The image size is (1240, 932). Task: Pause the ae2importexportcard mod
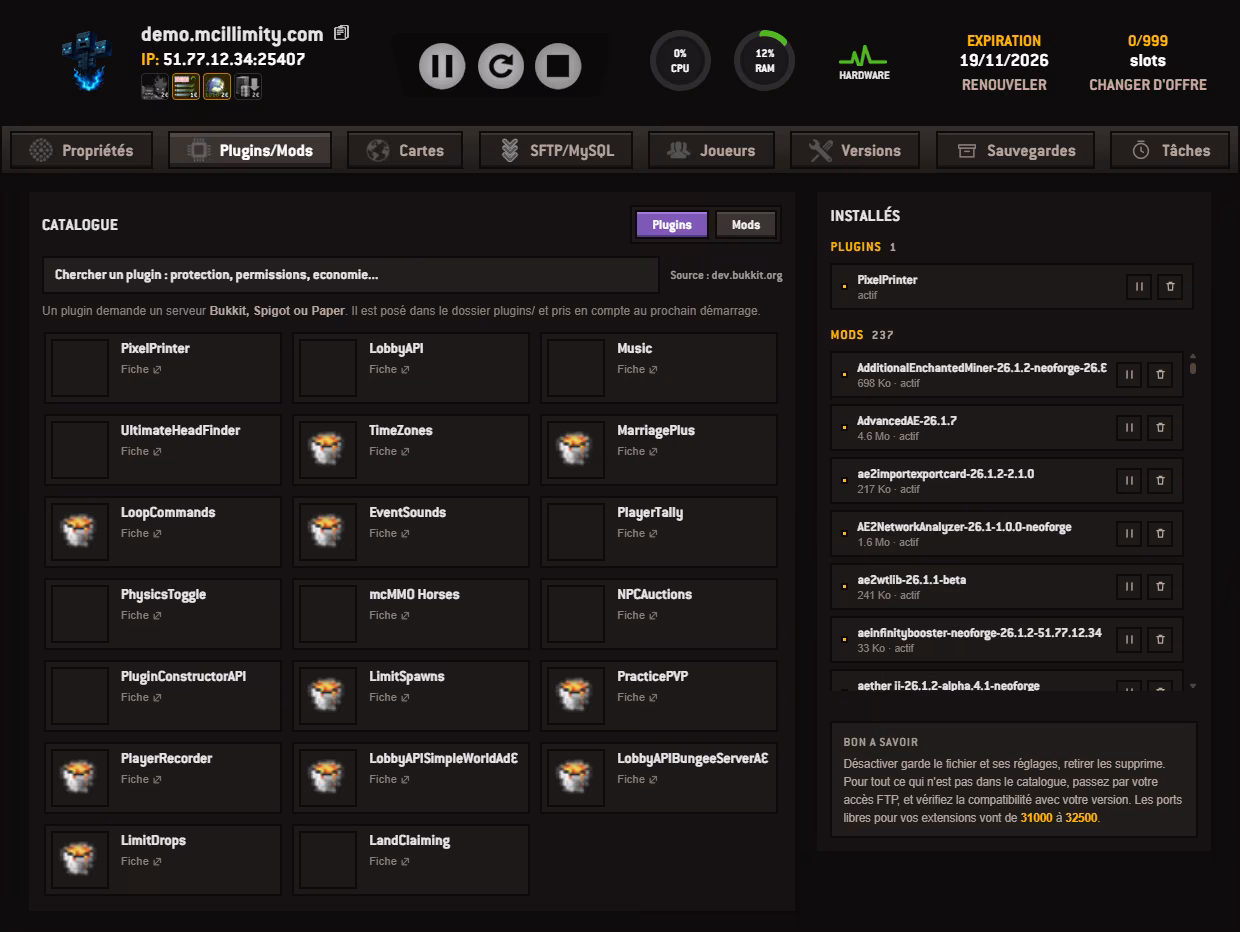[x=1129, y=481]
